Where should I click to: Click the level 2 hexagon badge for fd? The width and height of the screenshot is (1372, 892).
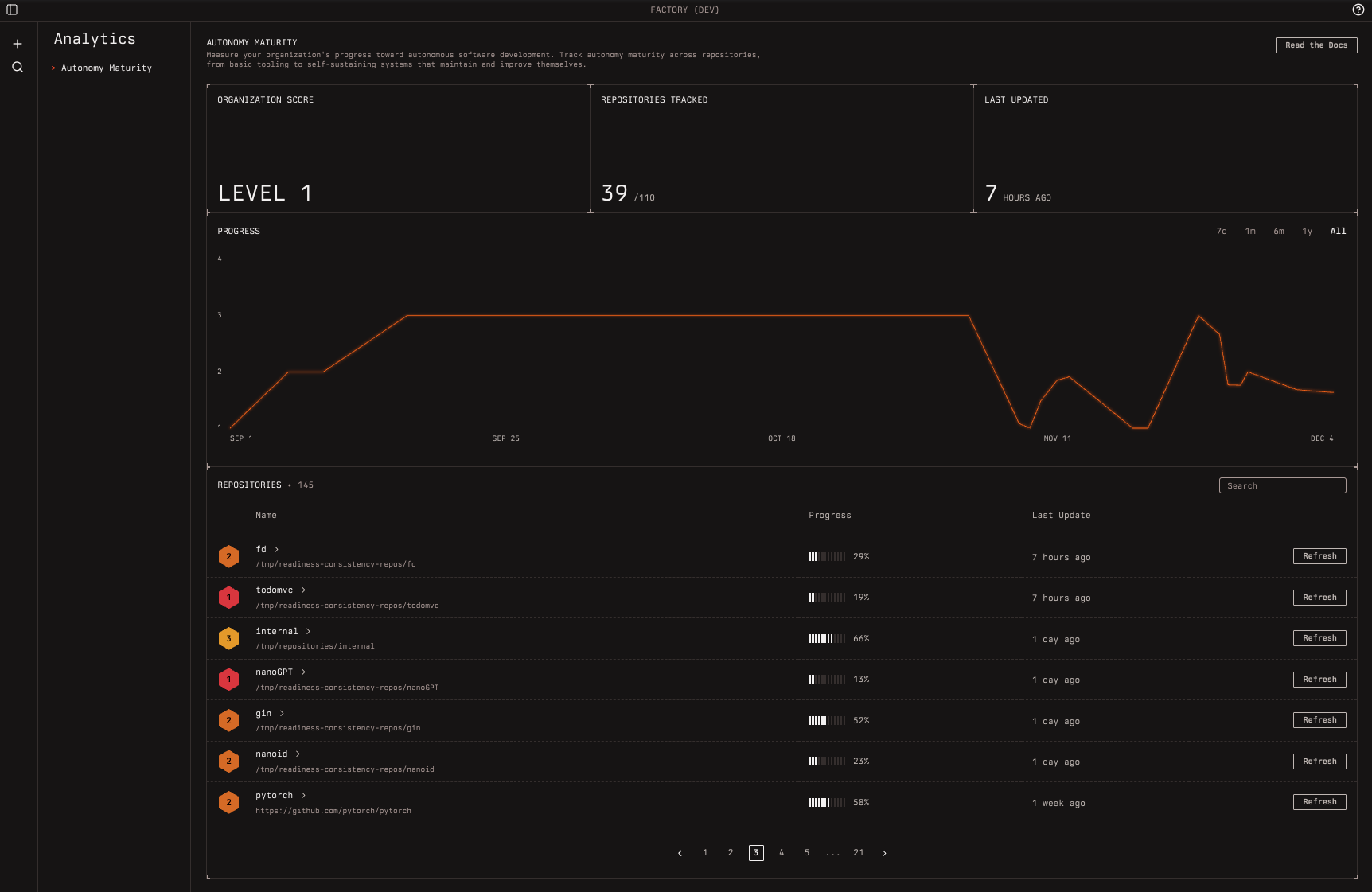coord(228,556)
